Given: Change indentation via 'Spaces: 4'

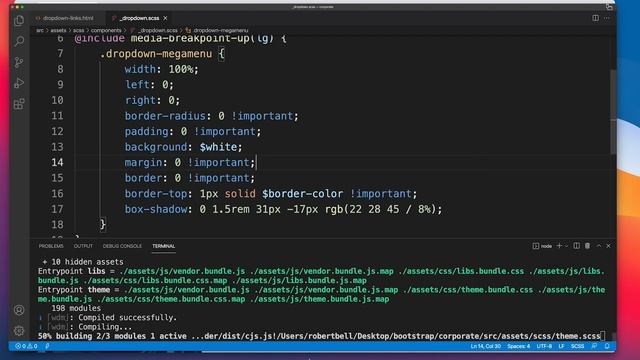Looking at the screenshot, I should [x=518, y=346].
